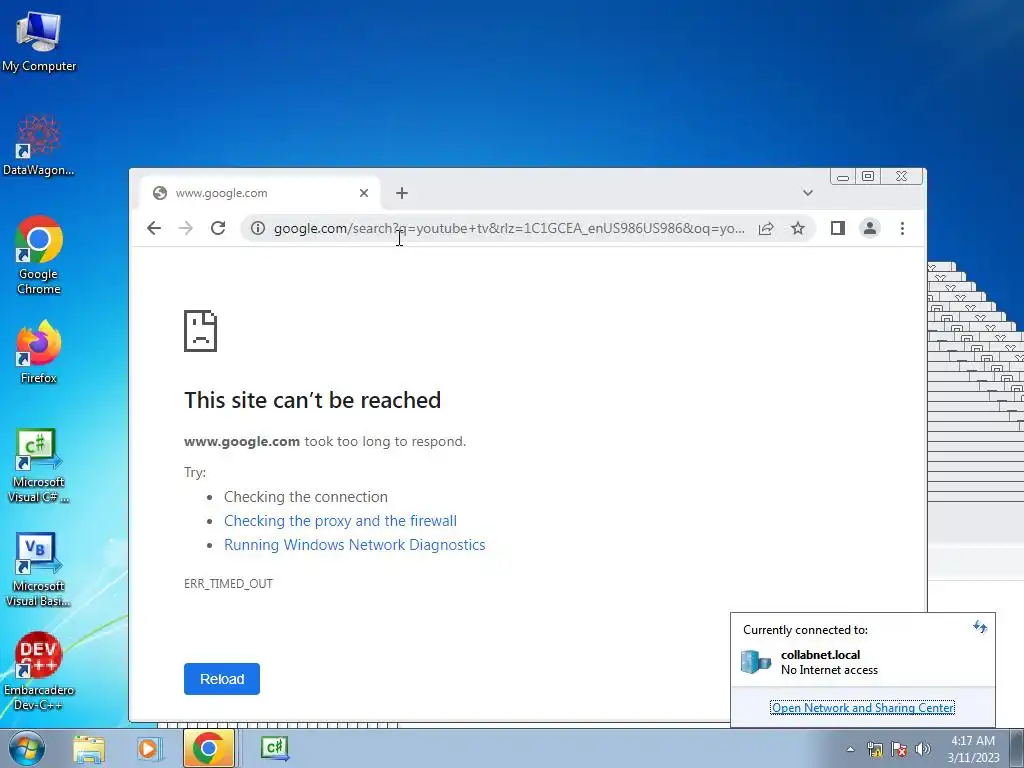This screenshot has width=1024, height=768.
Task: Bookmark this tab with the star icon
Action: [x=797, y=228]
